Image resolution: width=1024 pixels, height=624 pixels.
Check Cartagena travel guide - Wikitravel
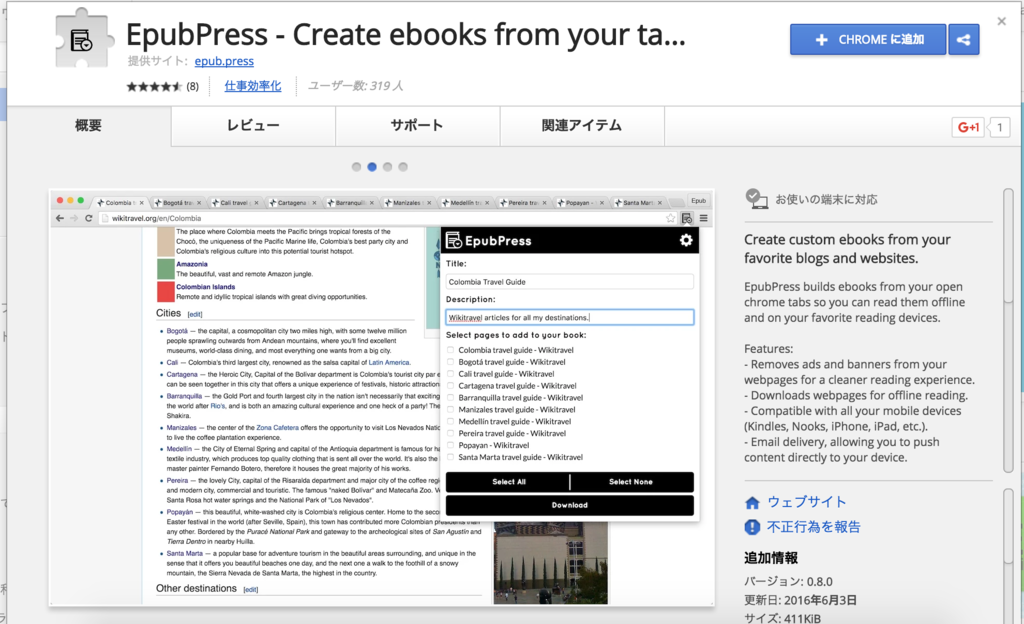pos(450,386)
